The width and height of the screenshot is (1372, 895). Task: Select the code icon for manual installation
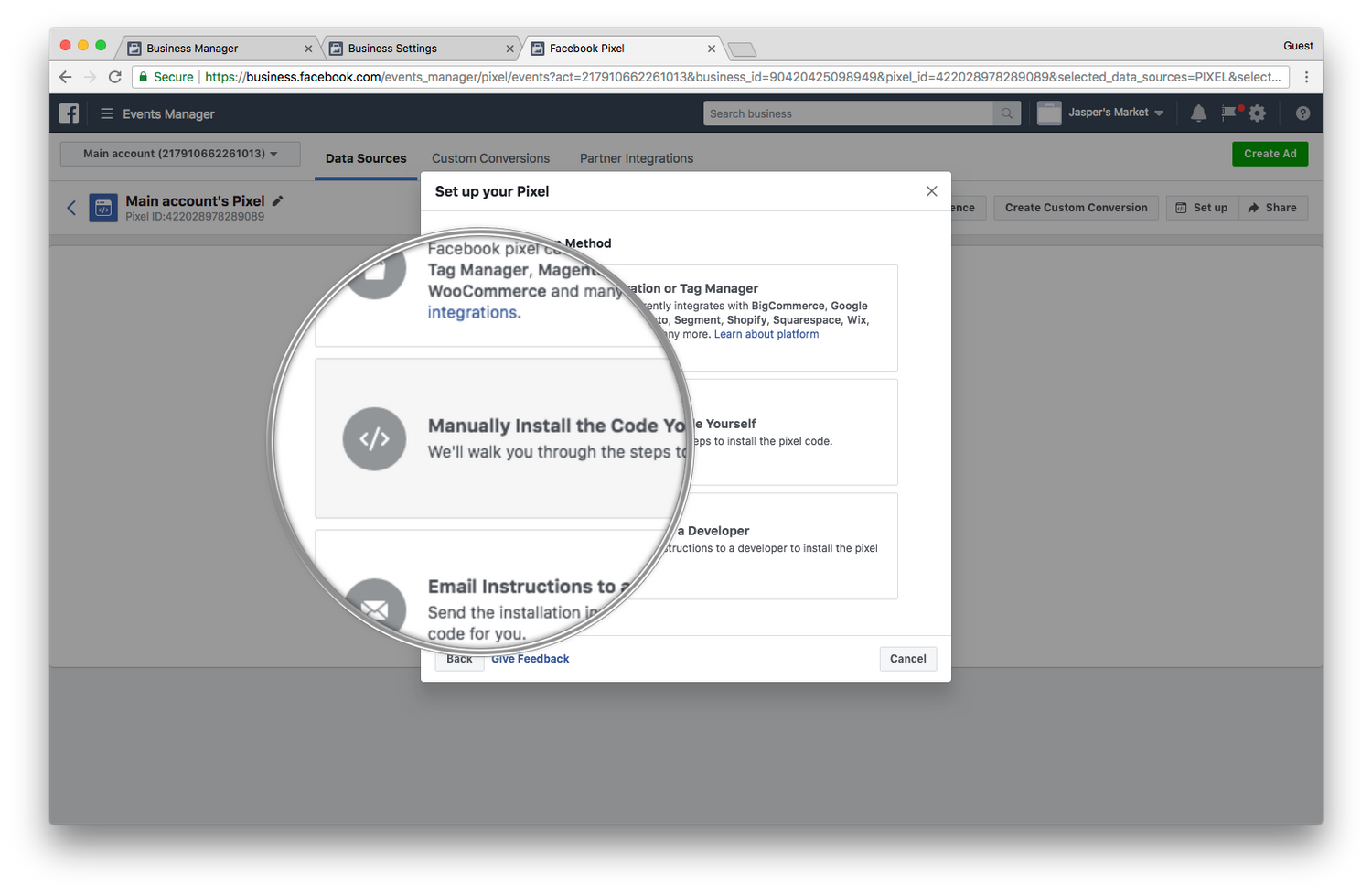pos(375,438)
